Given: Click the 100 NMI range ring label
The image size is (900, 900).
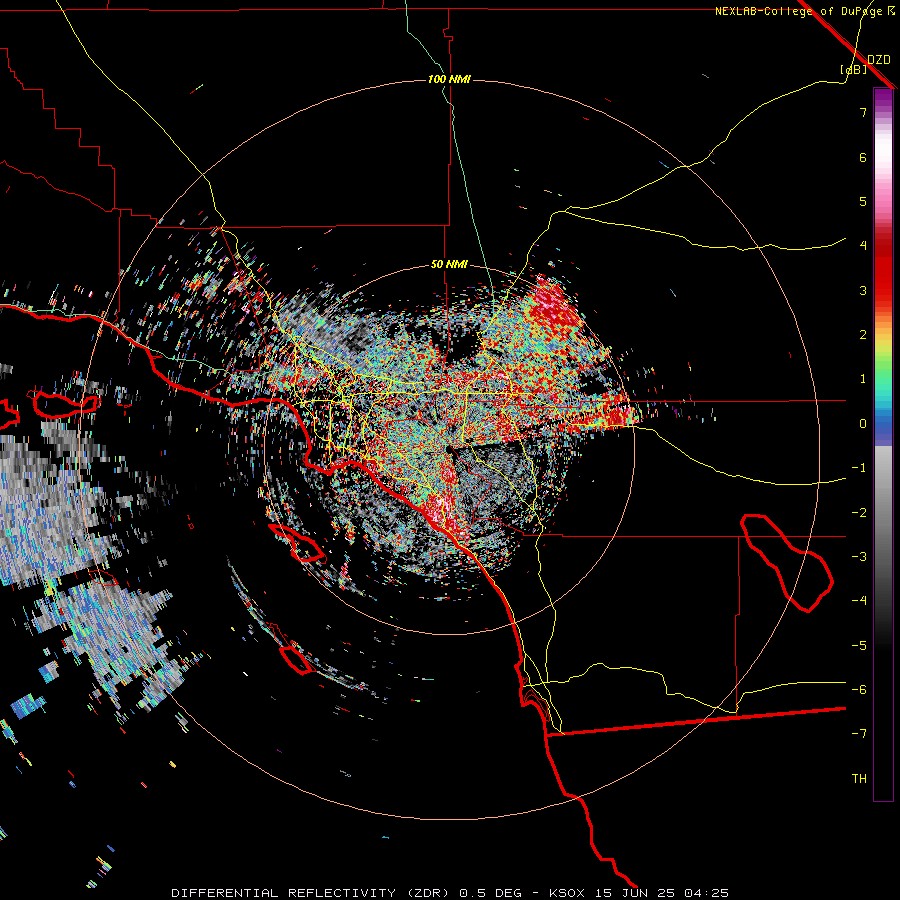Looking at the screenshot, I should tap(449, 79).
